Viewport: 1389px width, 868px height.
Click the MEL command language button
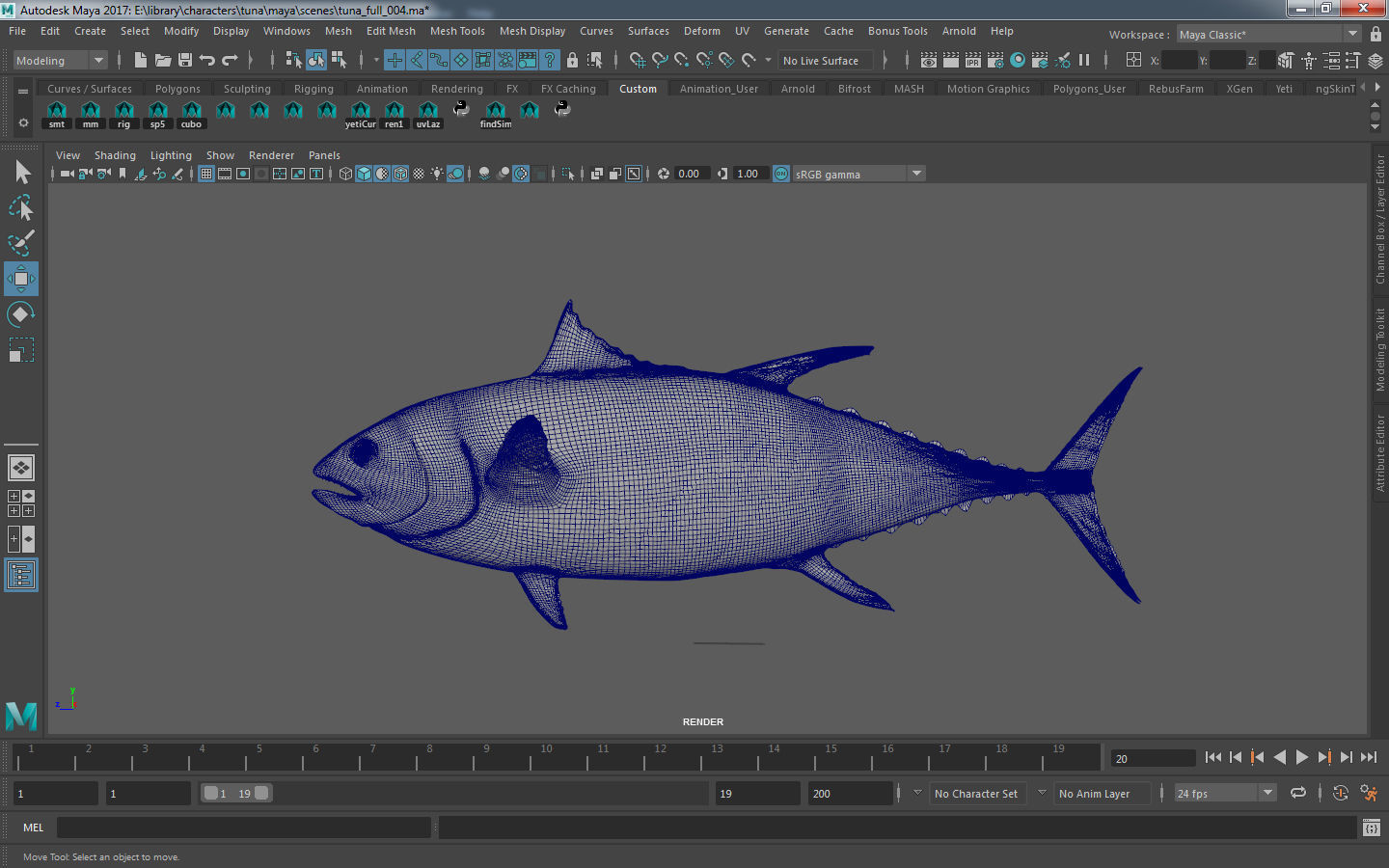(x=34, y=827)
